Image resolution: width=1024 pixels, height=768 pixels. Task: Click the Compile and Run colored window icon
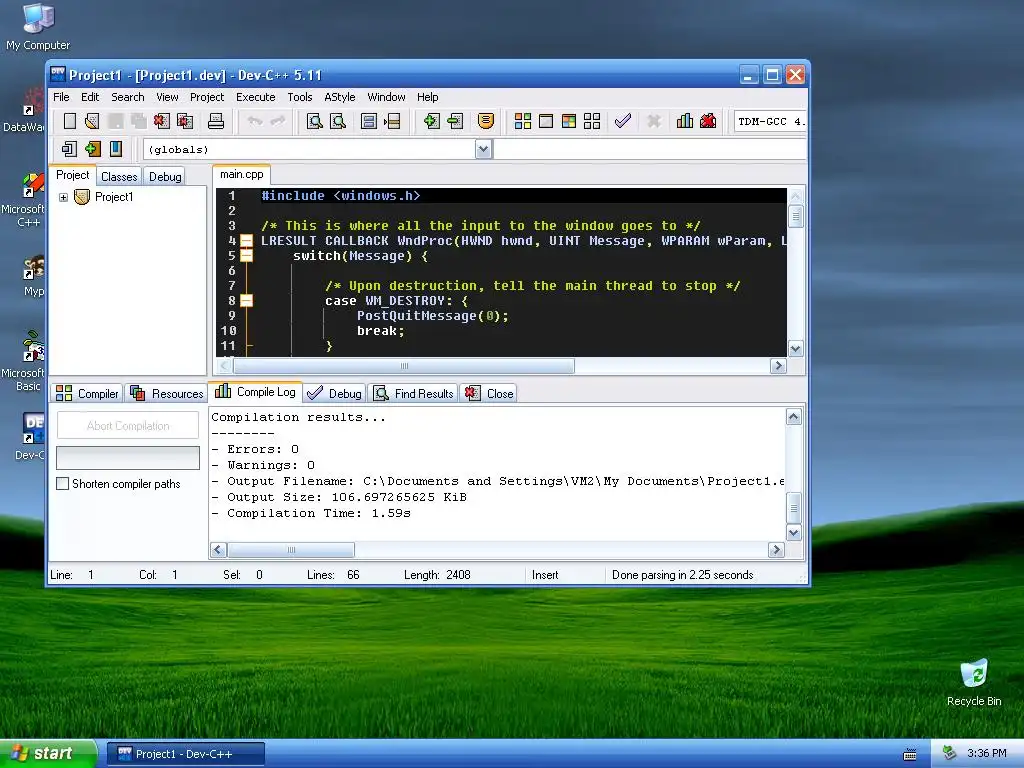click(569, 121)
